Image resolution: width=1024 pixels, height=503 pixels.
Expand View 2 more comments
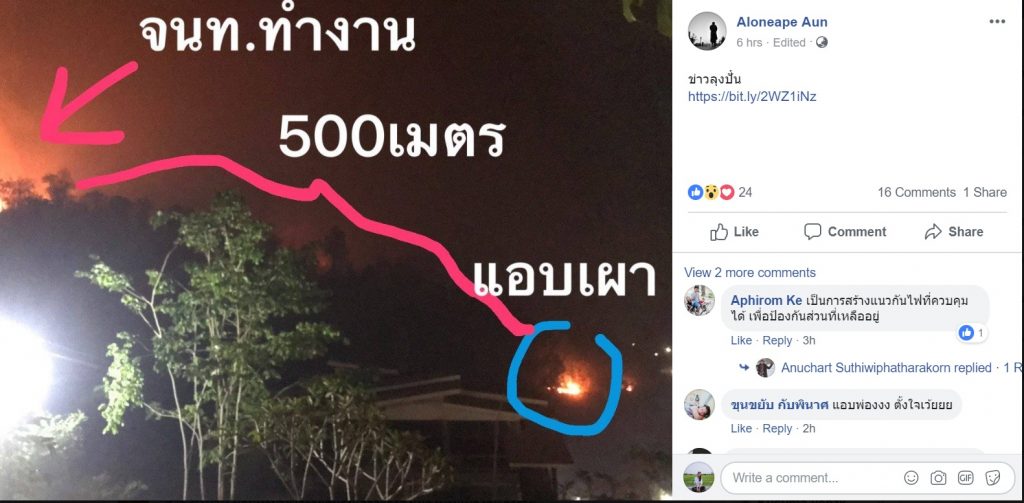(x=750, y=272)
